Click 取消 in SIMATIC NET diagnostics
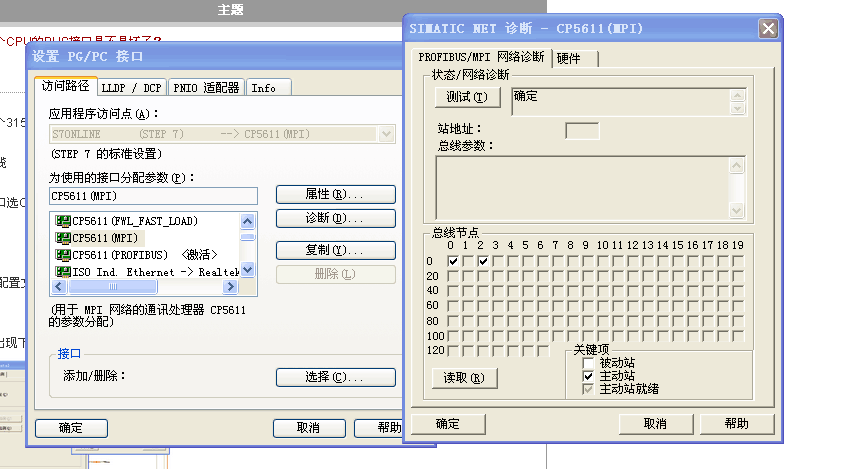This screenshot has width=842, height=469. pyautogui.click(x=656, y=424)
